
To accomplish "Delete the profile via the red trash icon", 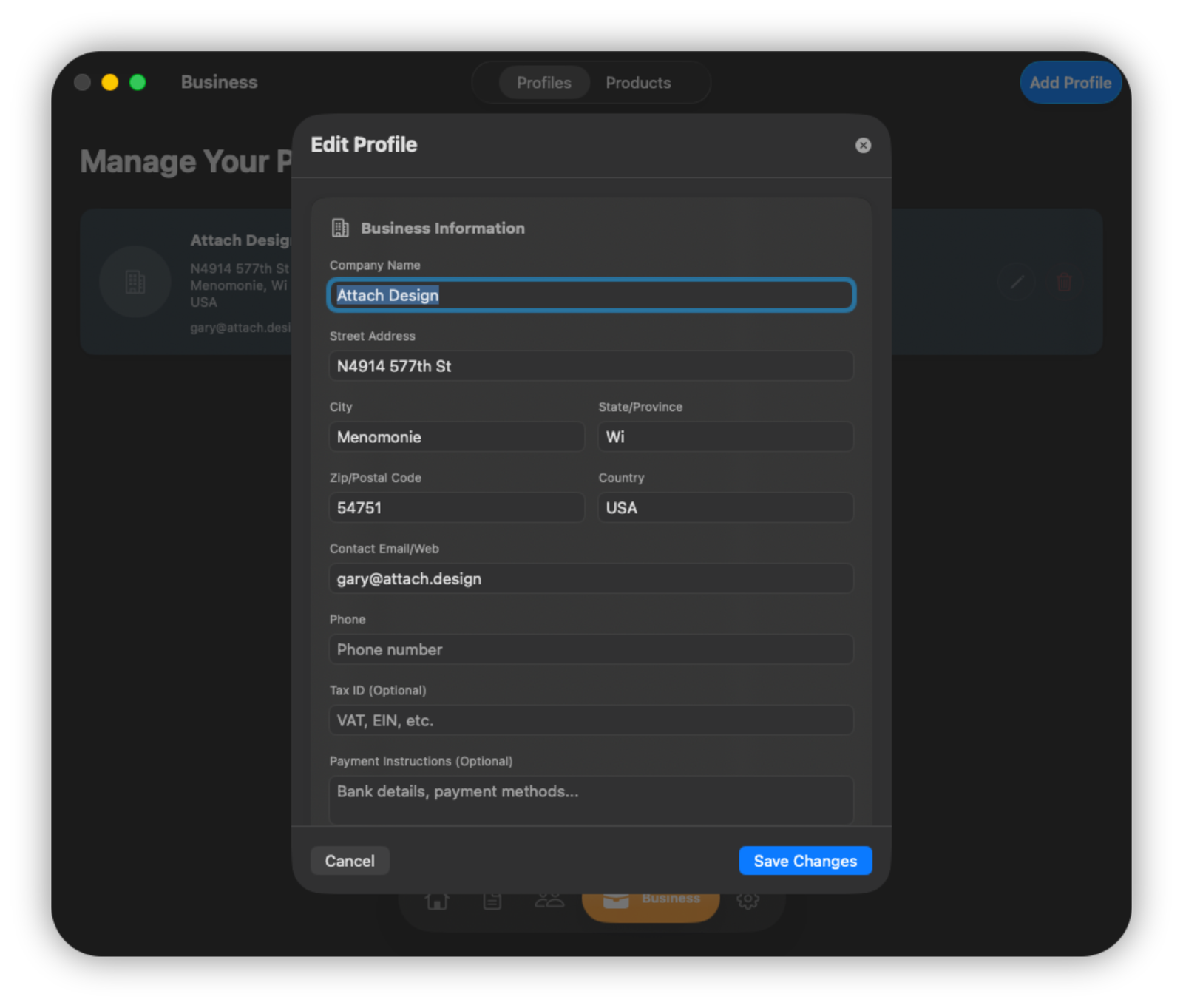I will pos(1065,282).
